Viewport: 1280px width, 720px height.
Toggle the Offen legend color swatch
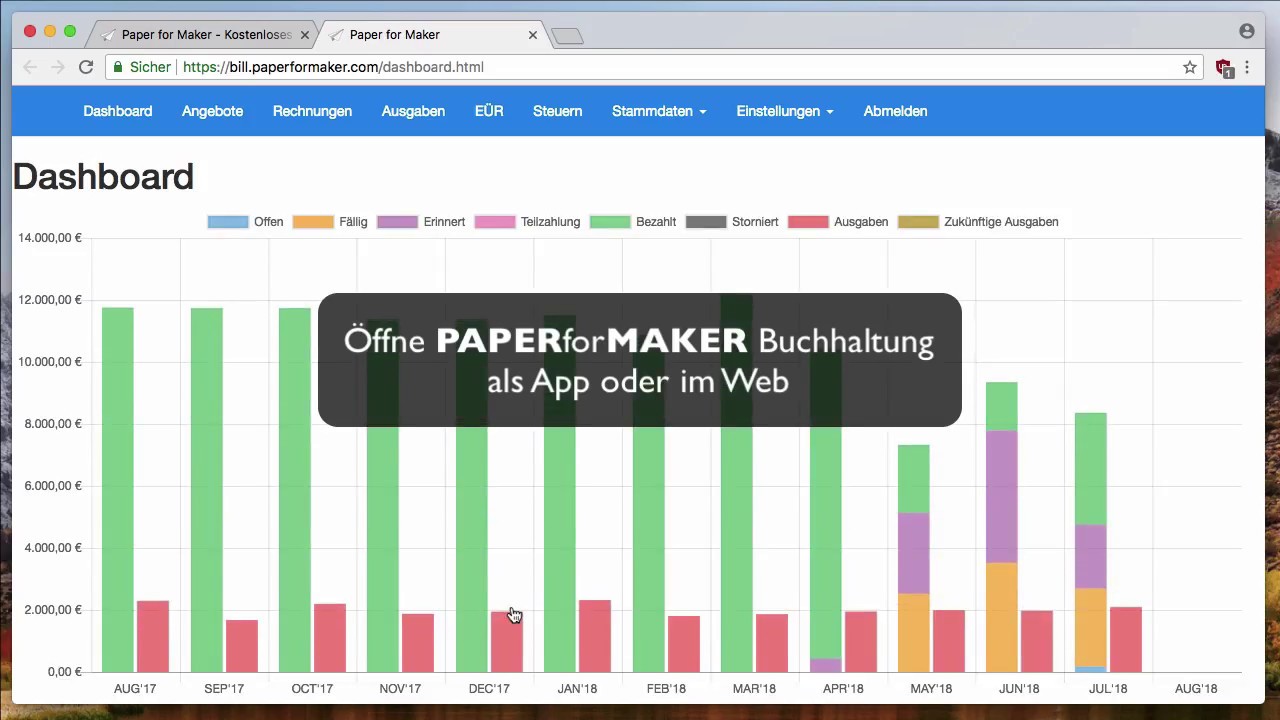pyautogui.click(x=227, y=222)
